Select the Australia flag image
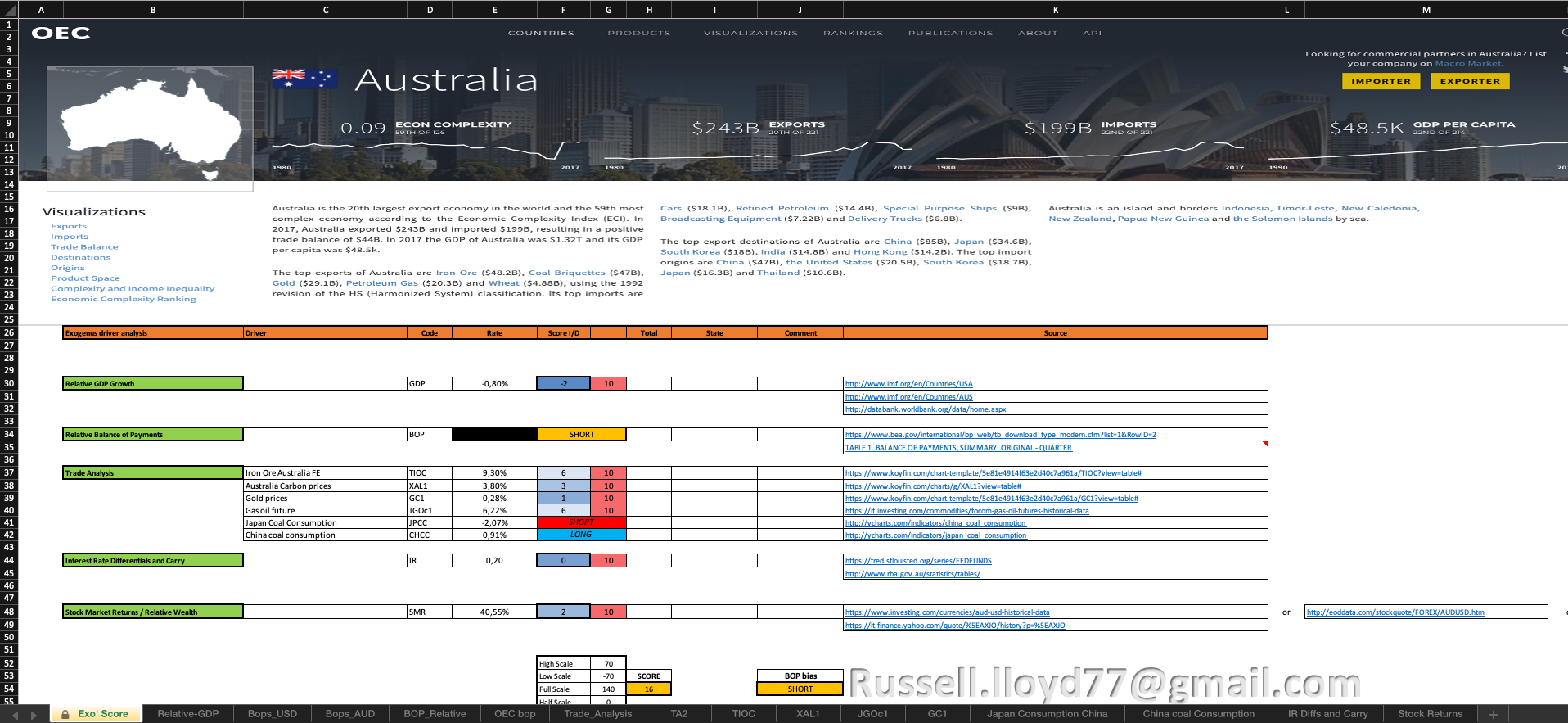The width and height of the screenshot is (1568, 723). click(x=304, y=79)
